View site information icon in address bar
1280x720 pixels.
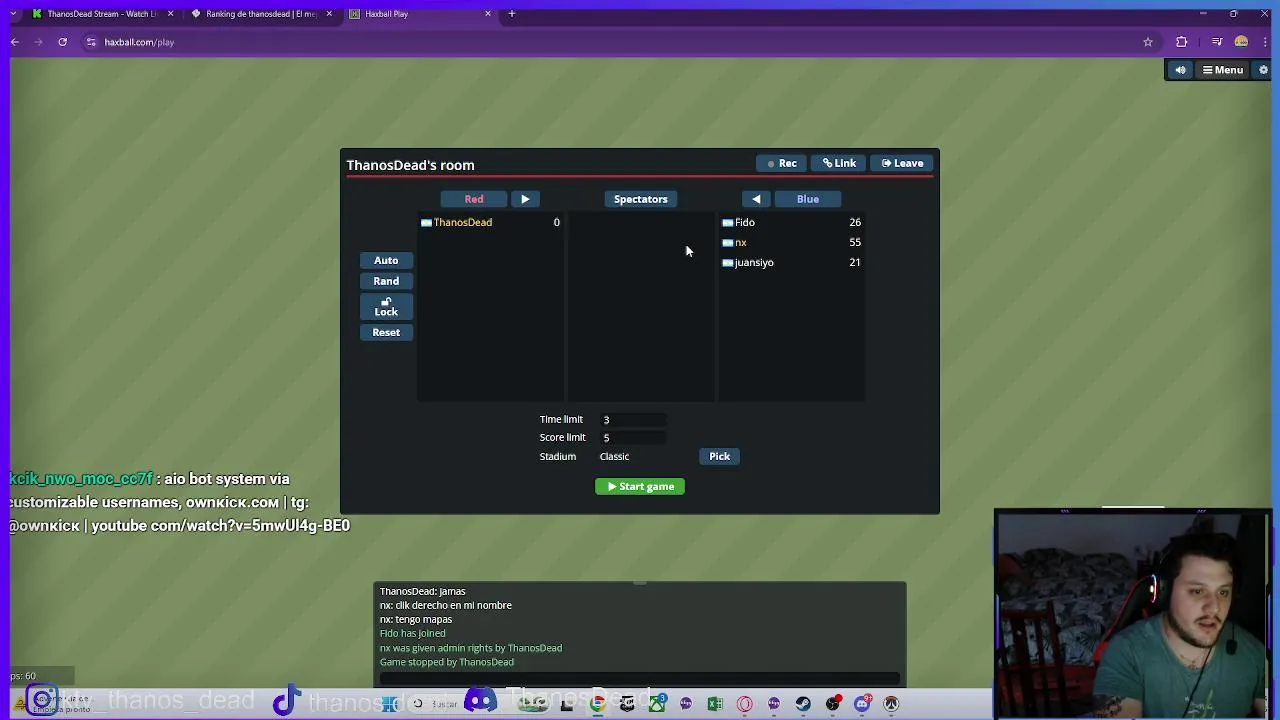pyautogui.click(x=91, y=42)
